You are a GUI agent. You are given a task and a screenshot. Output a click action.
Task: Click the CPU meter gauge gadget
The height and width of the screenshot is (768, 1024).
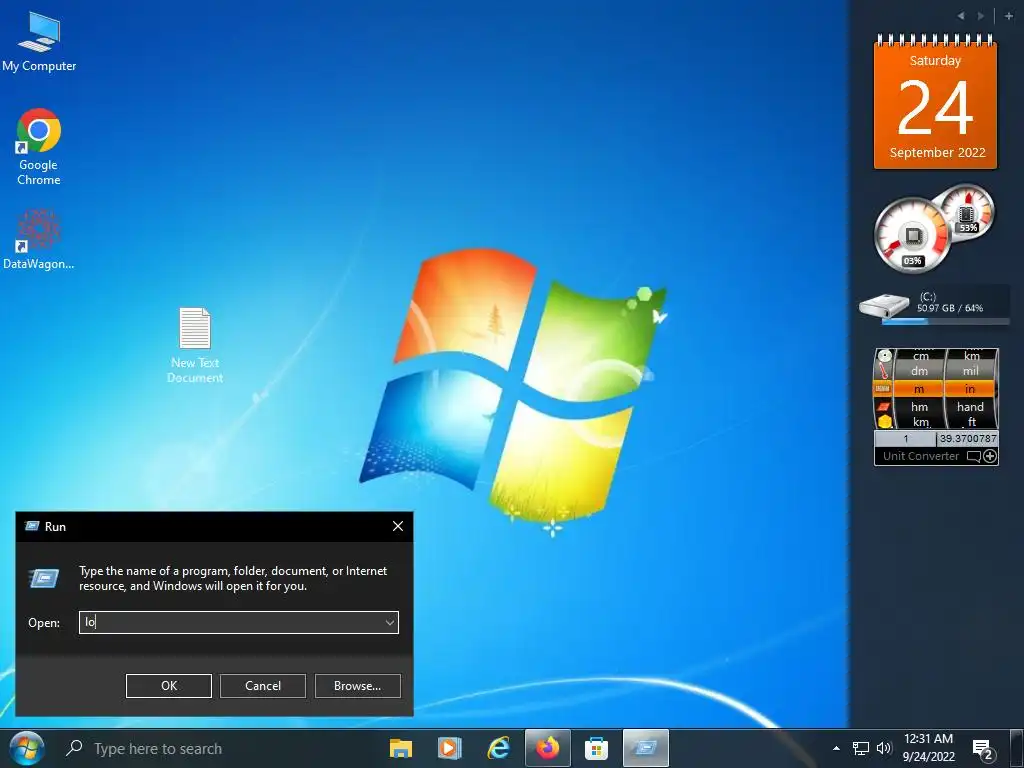click(912, 236)
